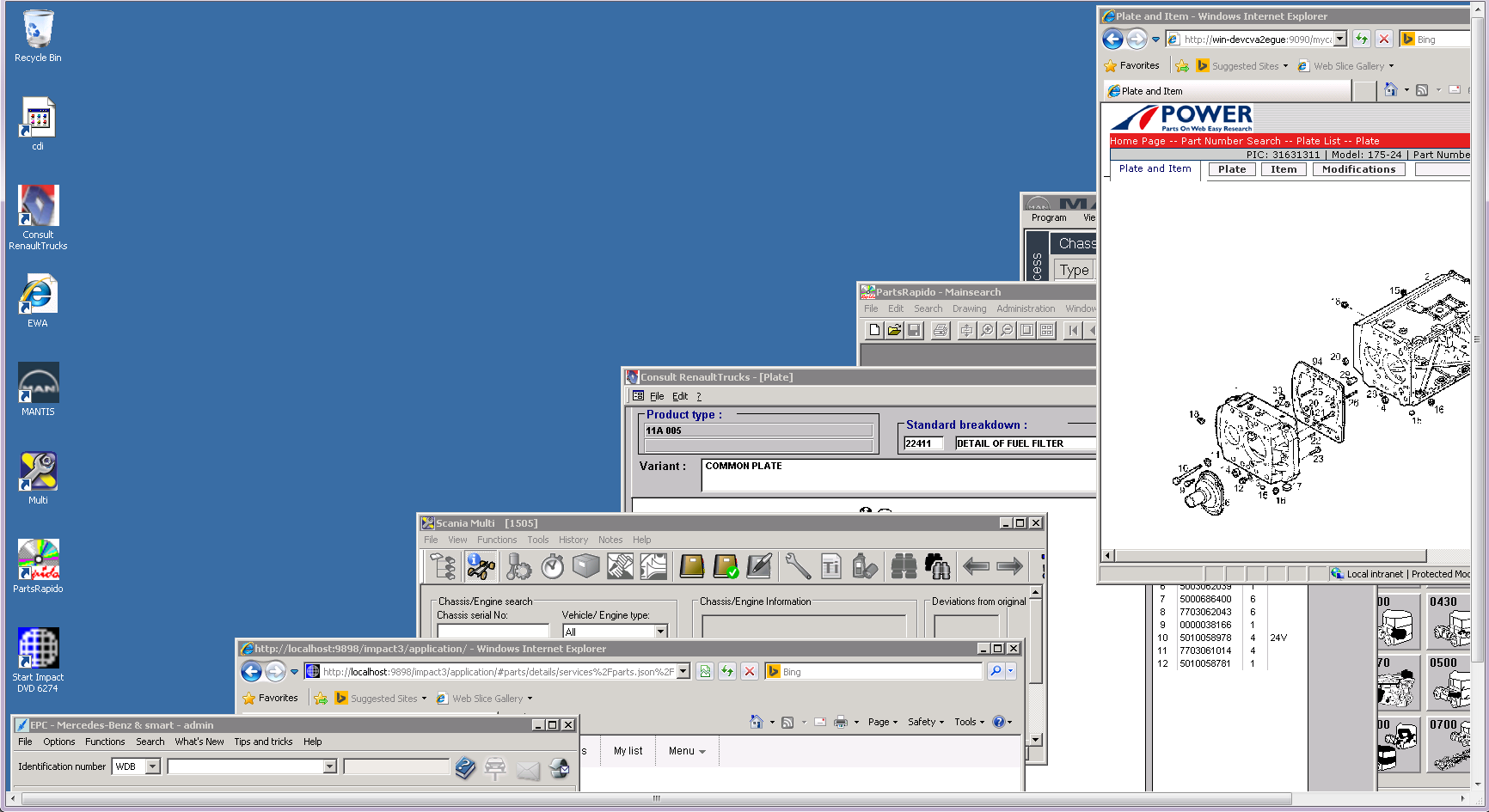Open the WDB identification number dropdown
1489x812 pixels.
click(x=152, y=766)
